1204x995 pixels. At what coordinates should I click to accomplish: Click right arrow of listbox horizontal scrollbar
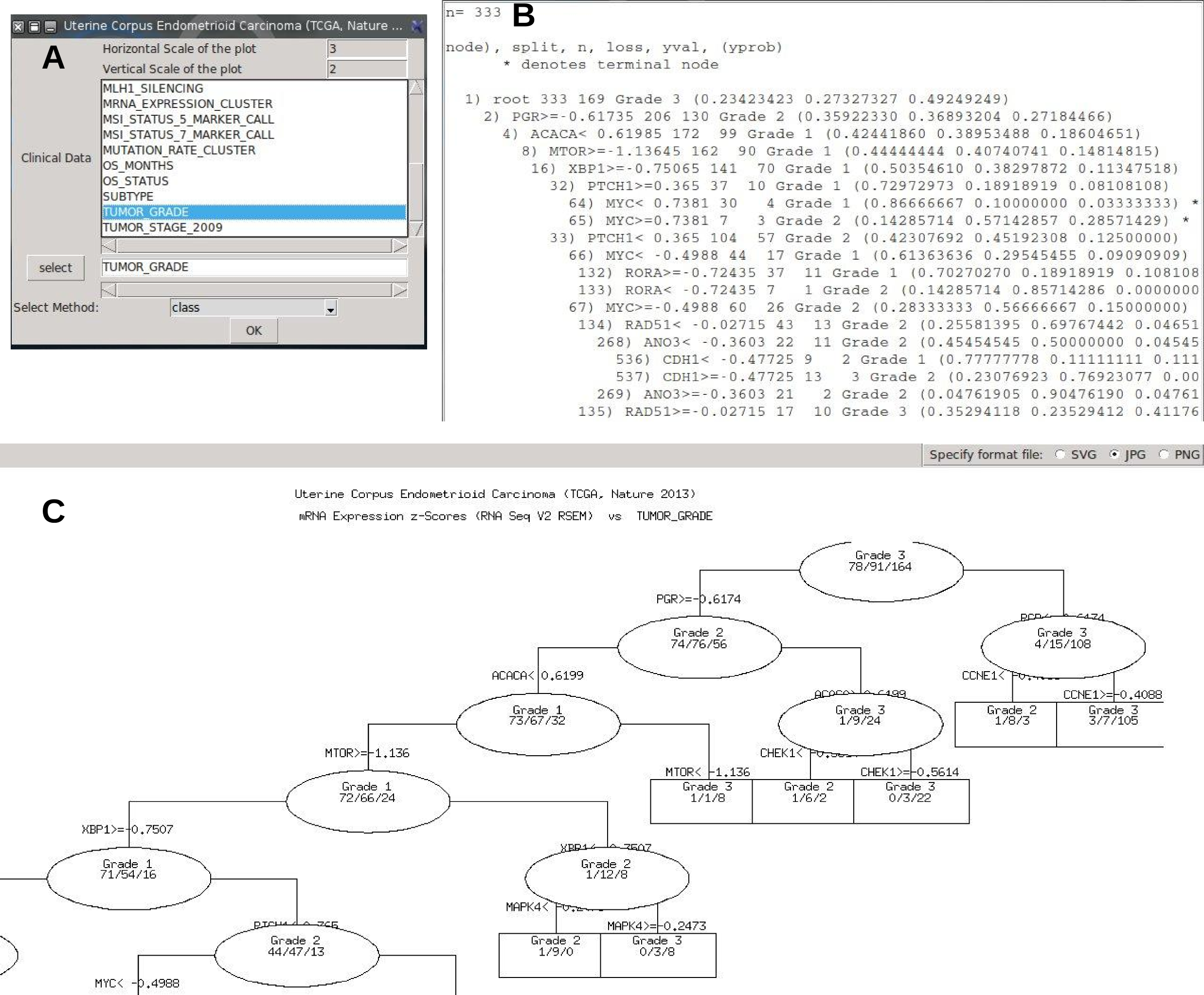(399, 246)
